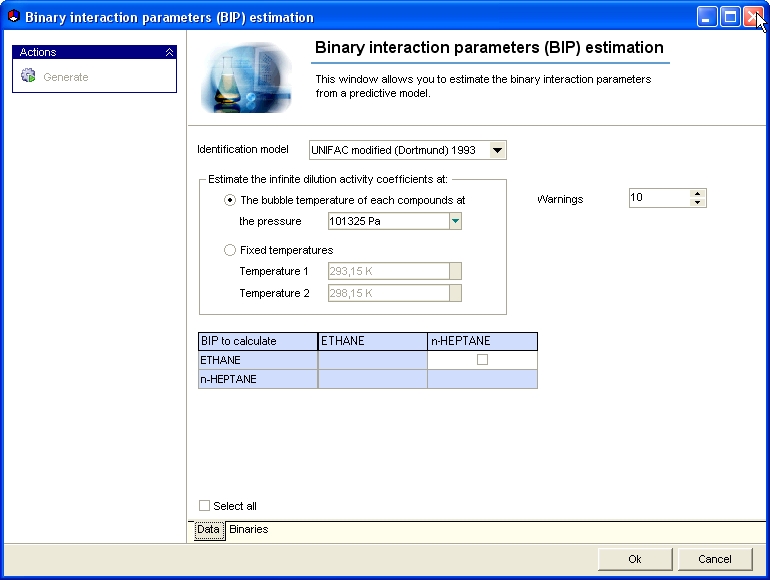The height and width of the screenshot is (580, 770).
Task: Click the Cancel button
Action: [715, 559]
